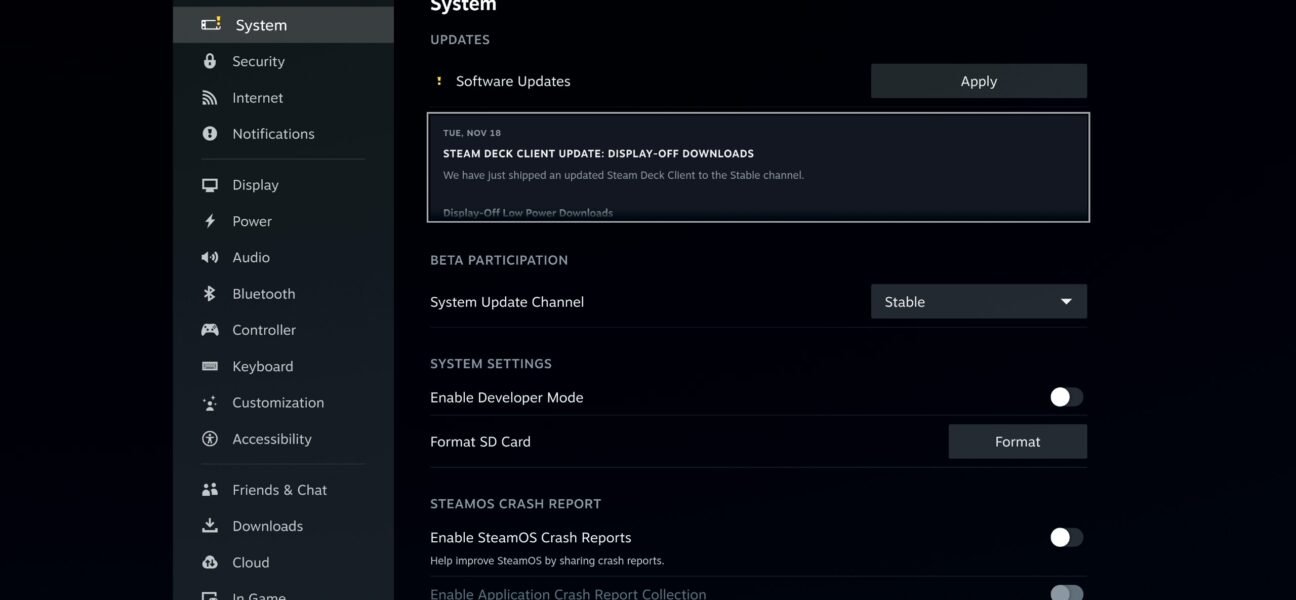Image resolution: width=1296 pixels, height=600 pixels.
Task: Apply the pending software update
Action: click(x=978, y=81)
